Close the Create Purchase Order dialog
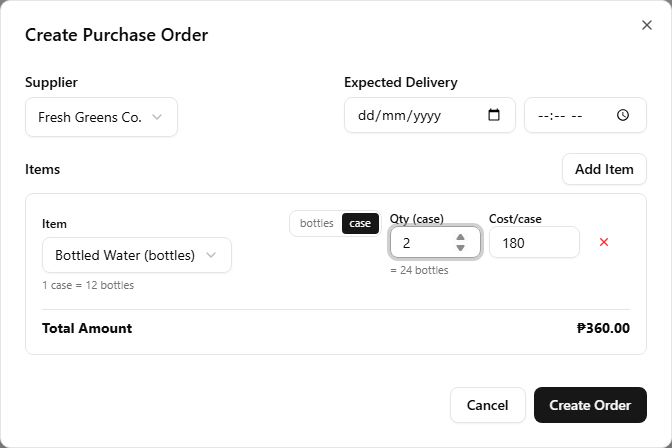 647,25
